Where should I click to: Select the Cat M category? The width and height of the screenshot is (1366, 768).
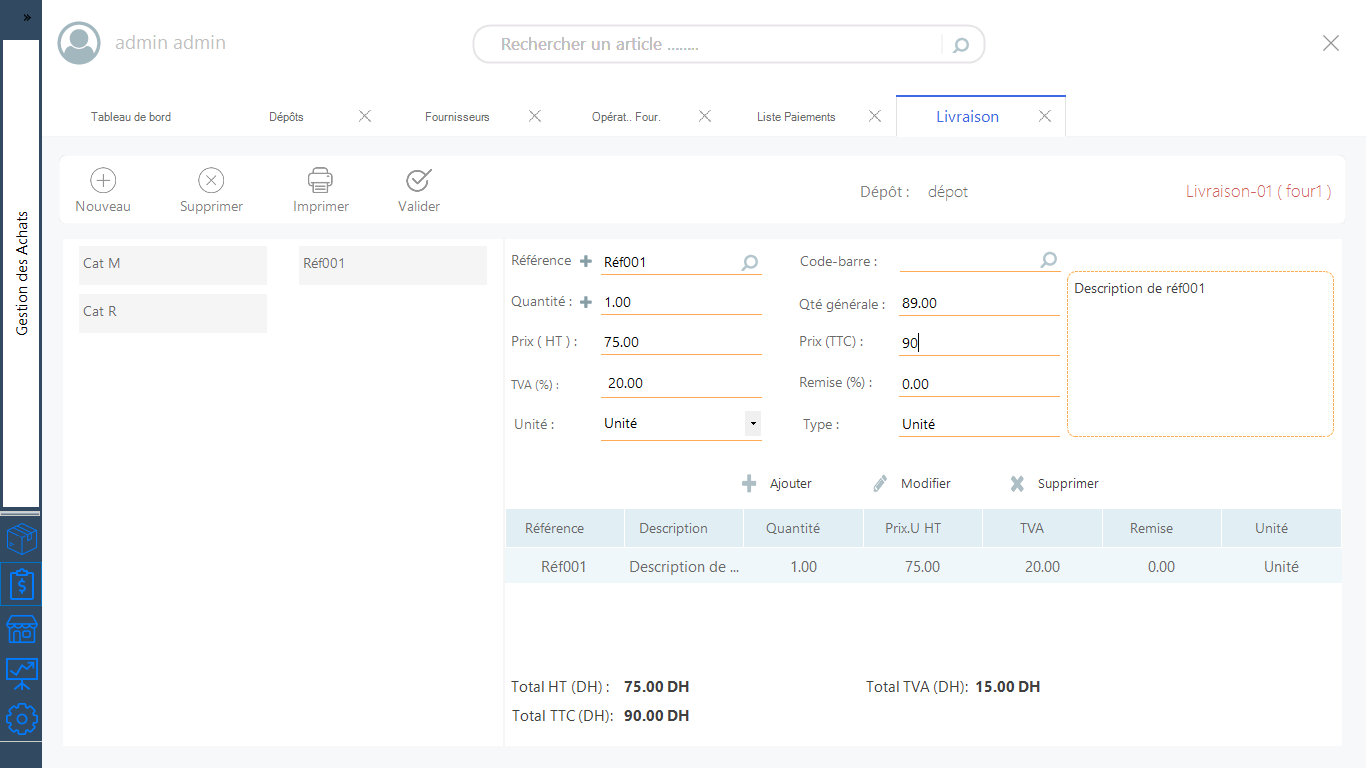point(173,265)
